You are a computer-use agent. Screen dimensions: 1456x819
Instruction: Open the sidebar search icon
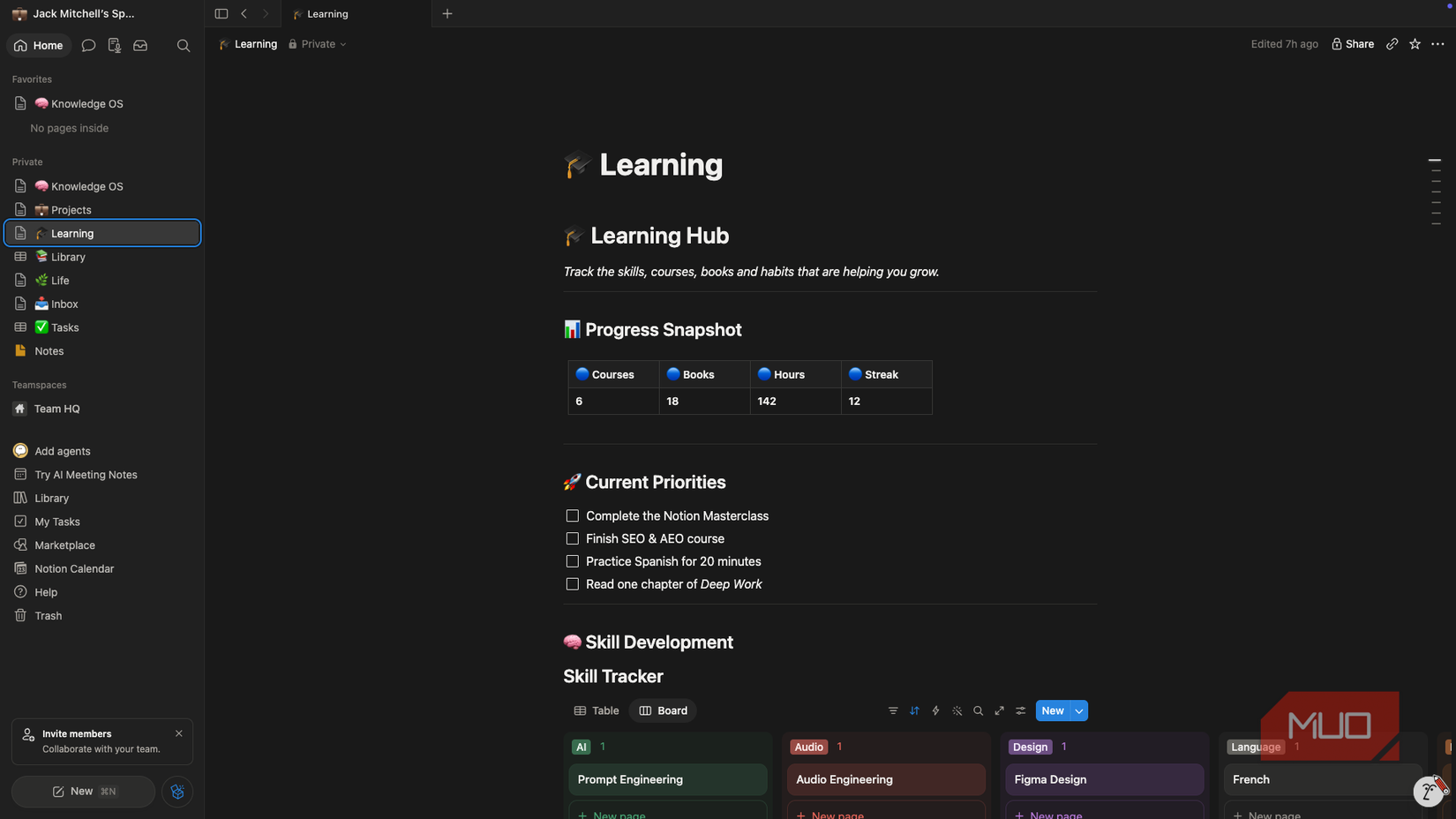184,46
